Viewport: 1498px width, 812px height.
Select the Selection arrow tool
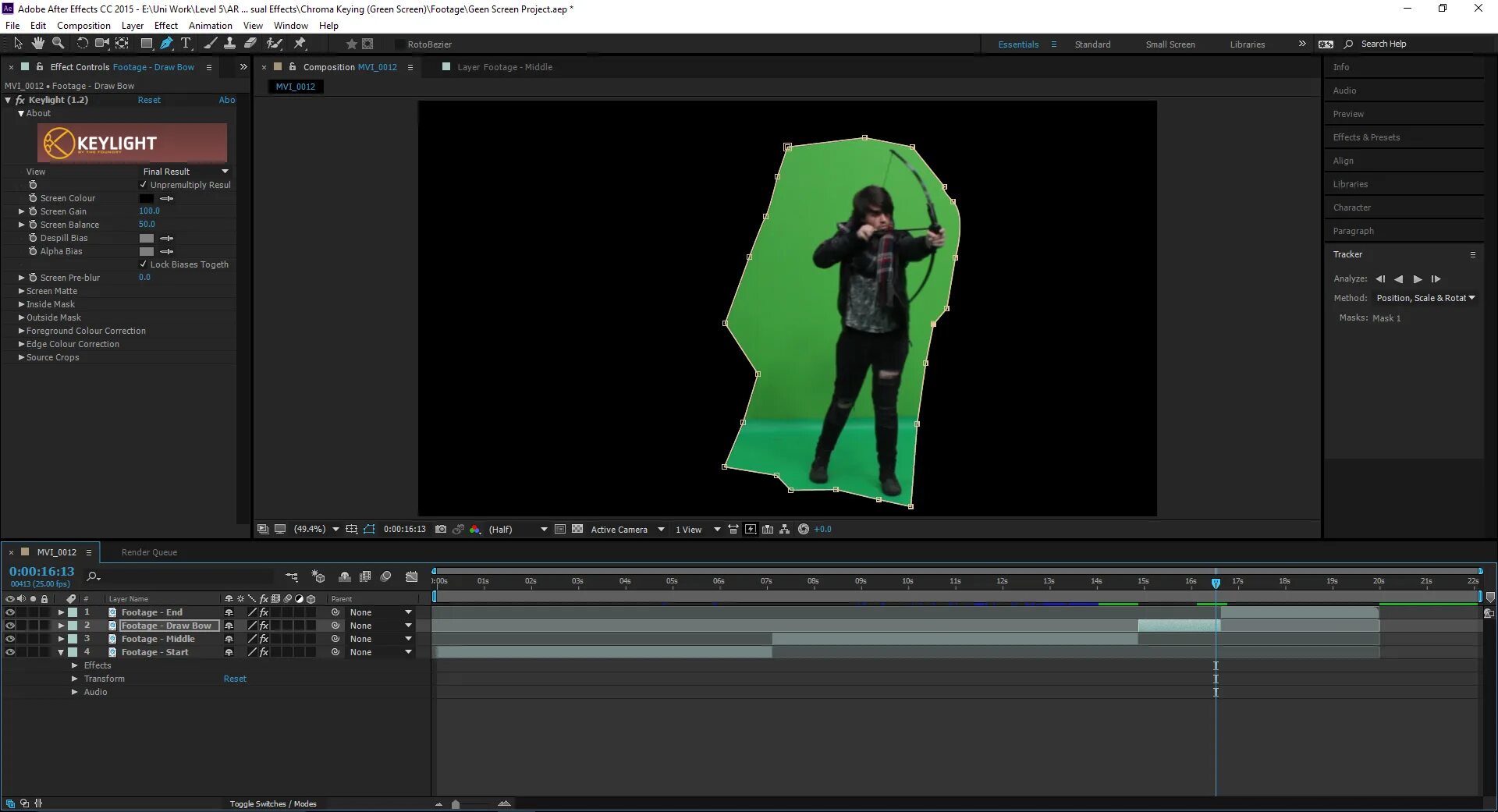[19, 44]
